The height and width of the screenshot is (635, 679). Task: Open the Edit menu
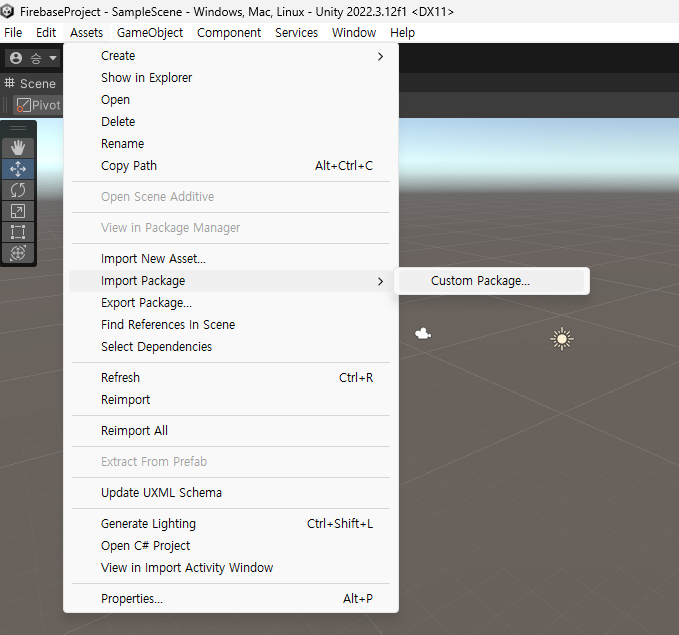click(x=46, y=32)
